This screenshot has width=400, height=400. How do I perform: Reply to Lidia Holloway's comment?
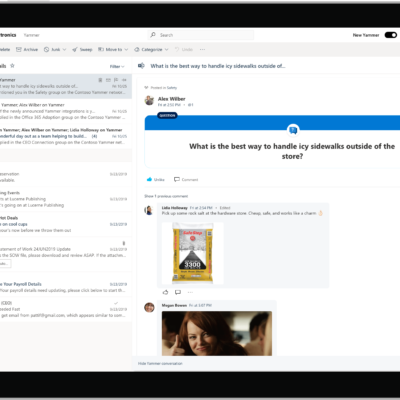(178, 292)
